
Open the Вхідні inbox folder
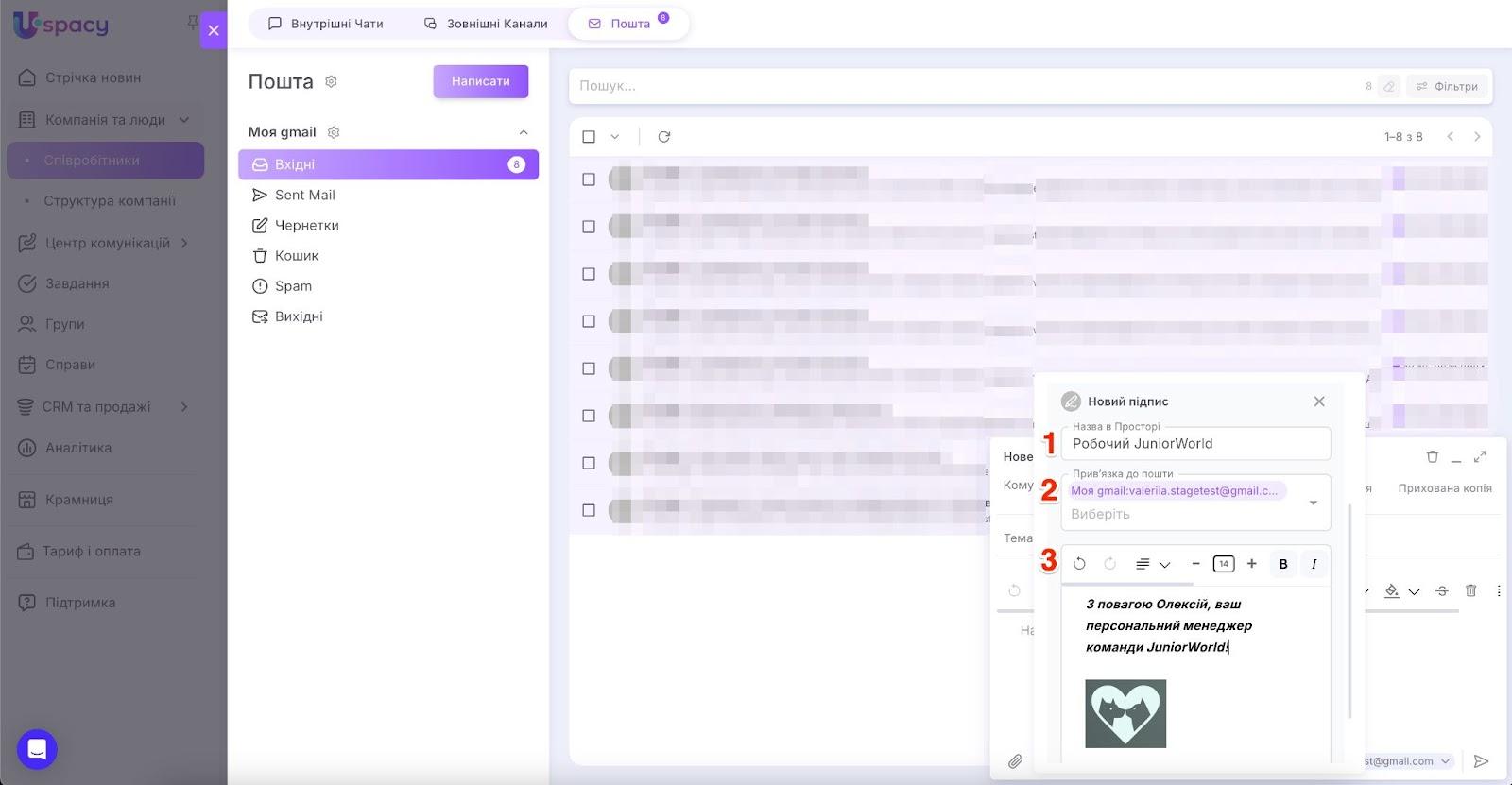click(388, 164)
